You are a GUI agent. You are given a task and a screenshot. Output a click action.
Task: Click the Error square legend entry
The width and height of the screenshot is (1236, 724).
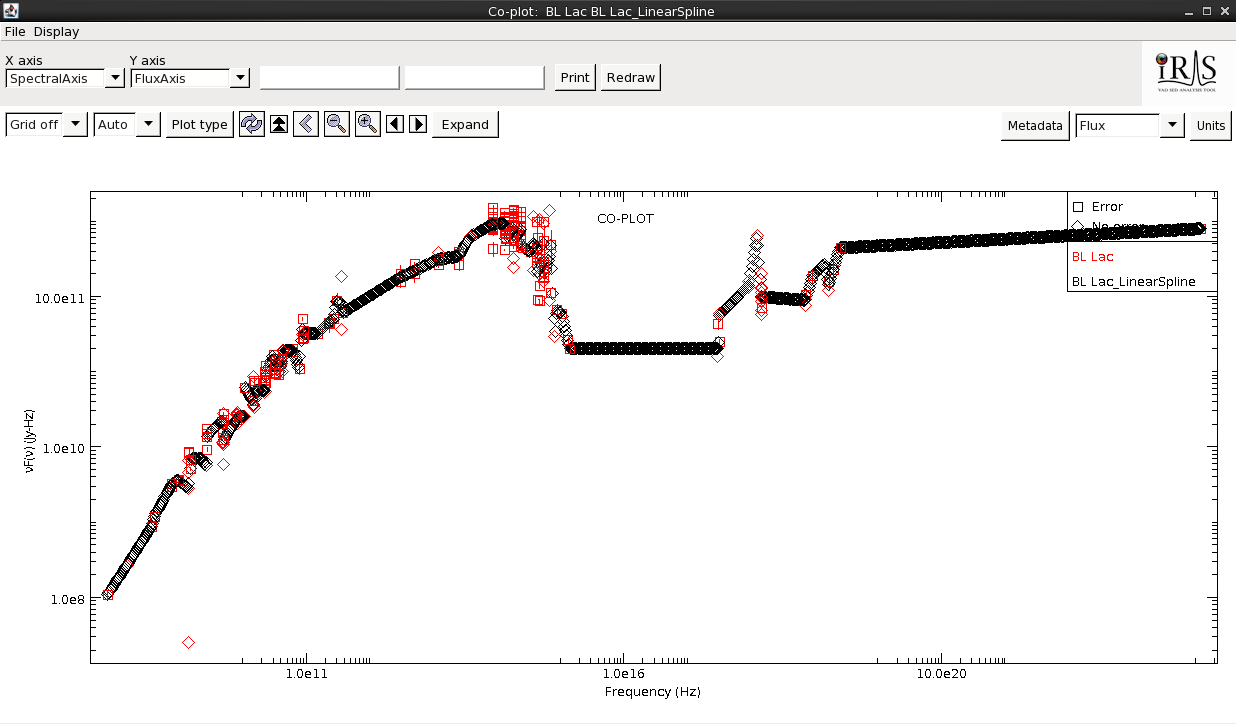click(1098, 206)
